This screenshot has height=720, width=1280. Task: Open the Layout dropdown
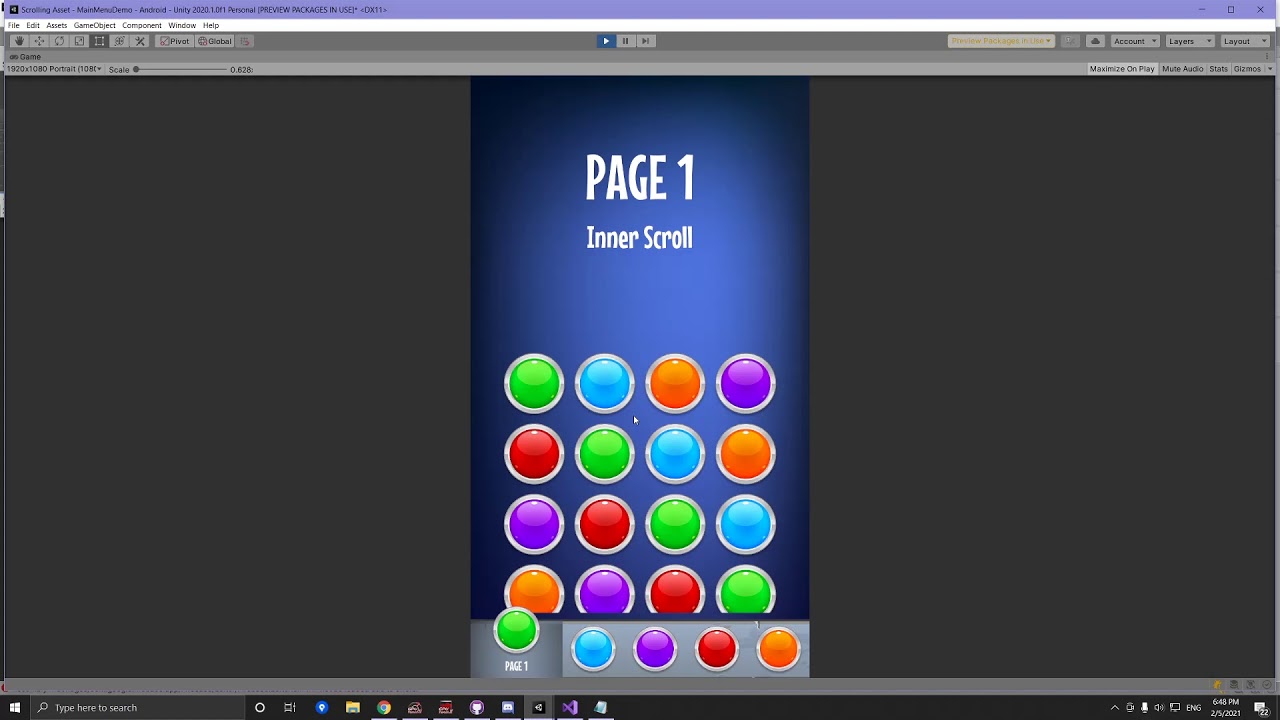(x=1245, y=41)
